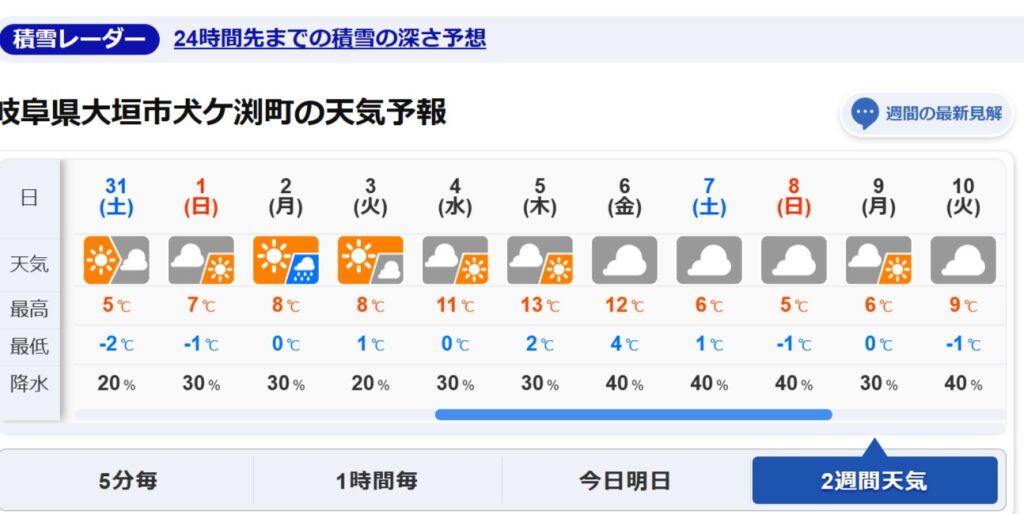Viewport: 1024px width, 514px height.
Task: Click the weather icon for Monday the 9th
Action: pos(878,260)
